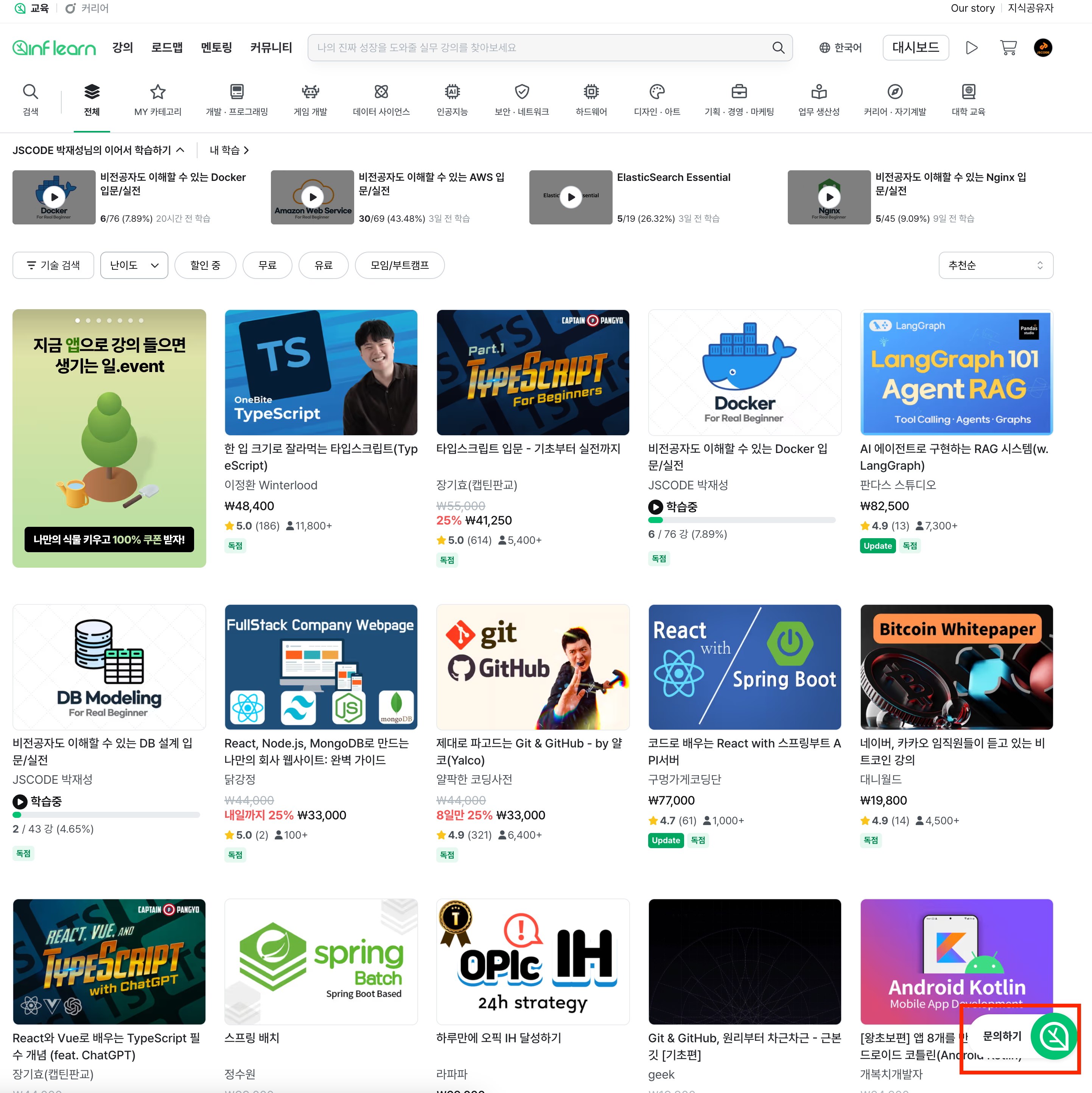Open the 멘토링 menu

pos(216,48)
